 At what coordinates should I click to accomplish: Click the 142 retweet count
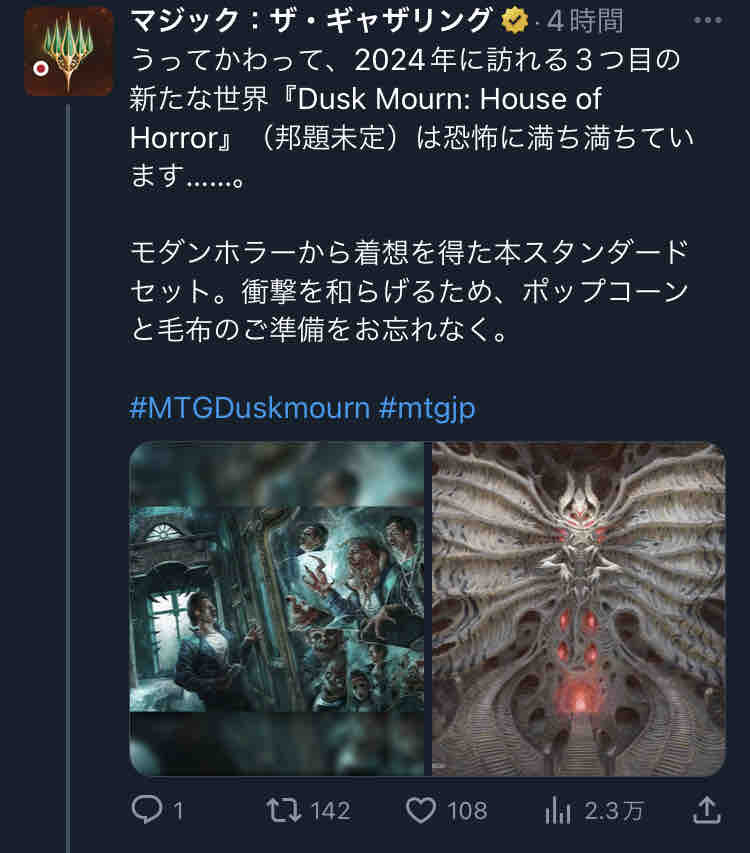(x=330, y=811)
